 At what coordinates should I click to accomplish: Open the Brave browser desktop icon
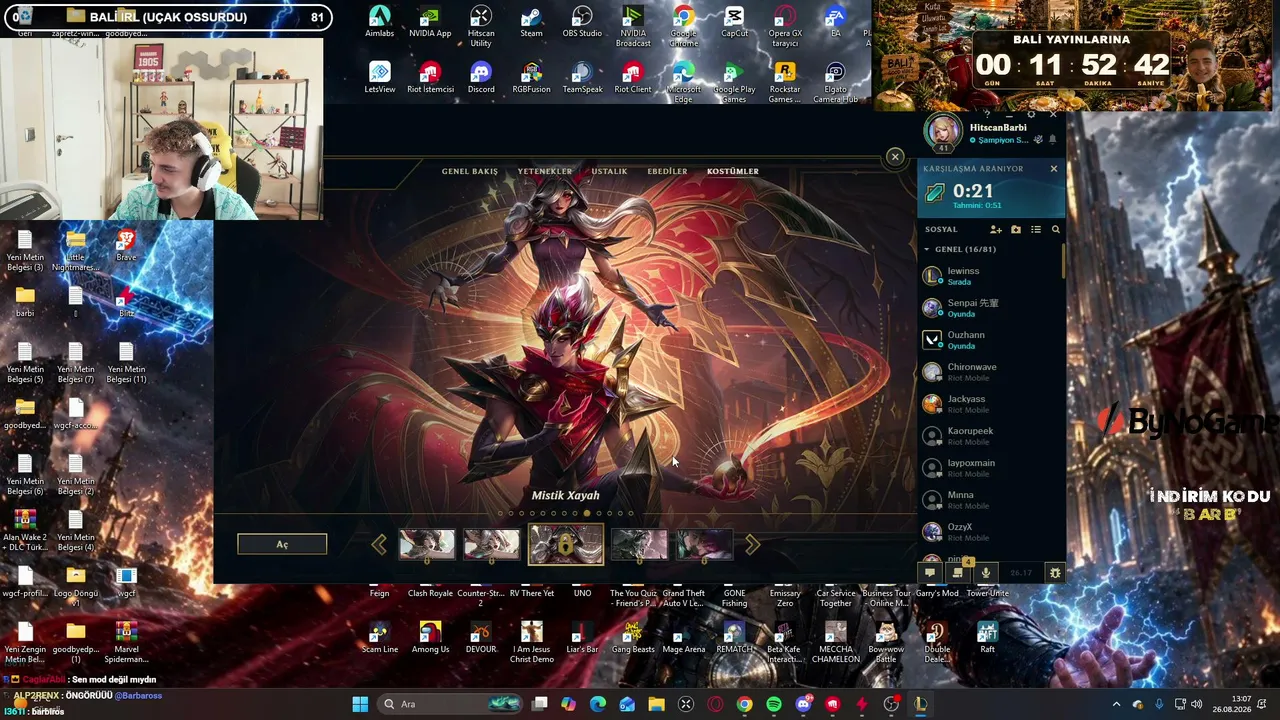pos(126,246)
